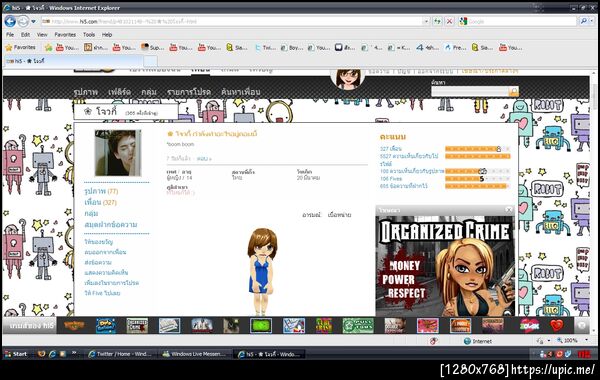Image resolution: width=600 pixels, height=380 pixels.
Task: Click the red Stop loading icon
Action: (x=450, y=21)
